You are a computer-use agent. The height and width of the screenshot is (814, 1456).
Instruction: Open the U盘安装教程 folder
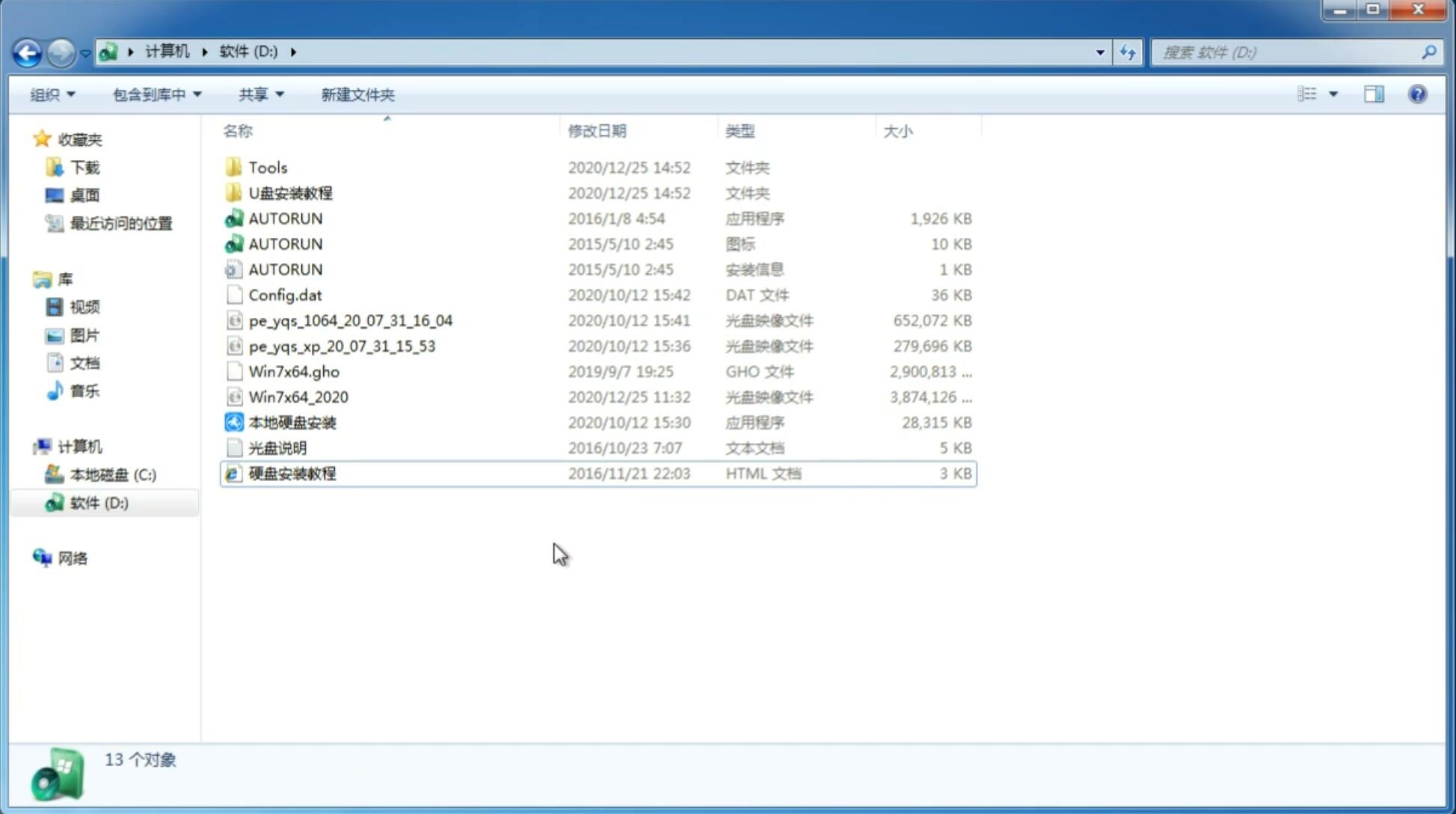[x=291, y=193]
